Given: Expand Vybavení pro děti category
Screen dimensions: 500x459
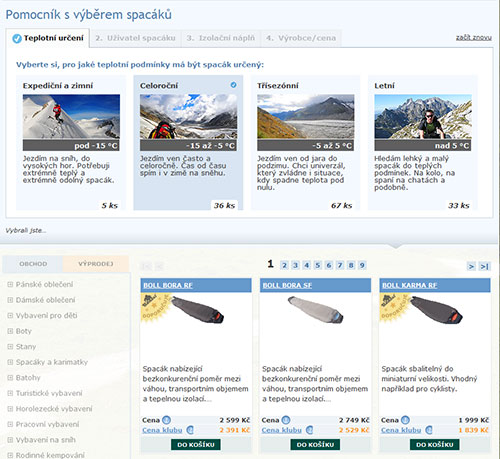Looking at the screenshot, I should 10,315.
